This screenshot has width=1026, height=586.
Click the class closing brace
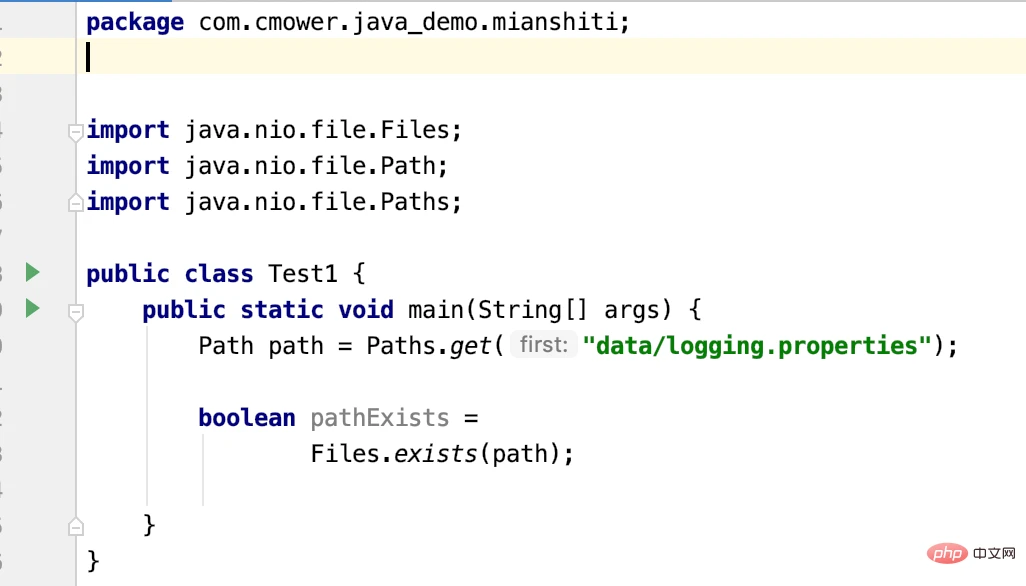click(93, 561)
